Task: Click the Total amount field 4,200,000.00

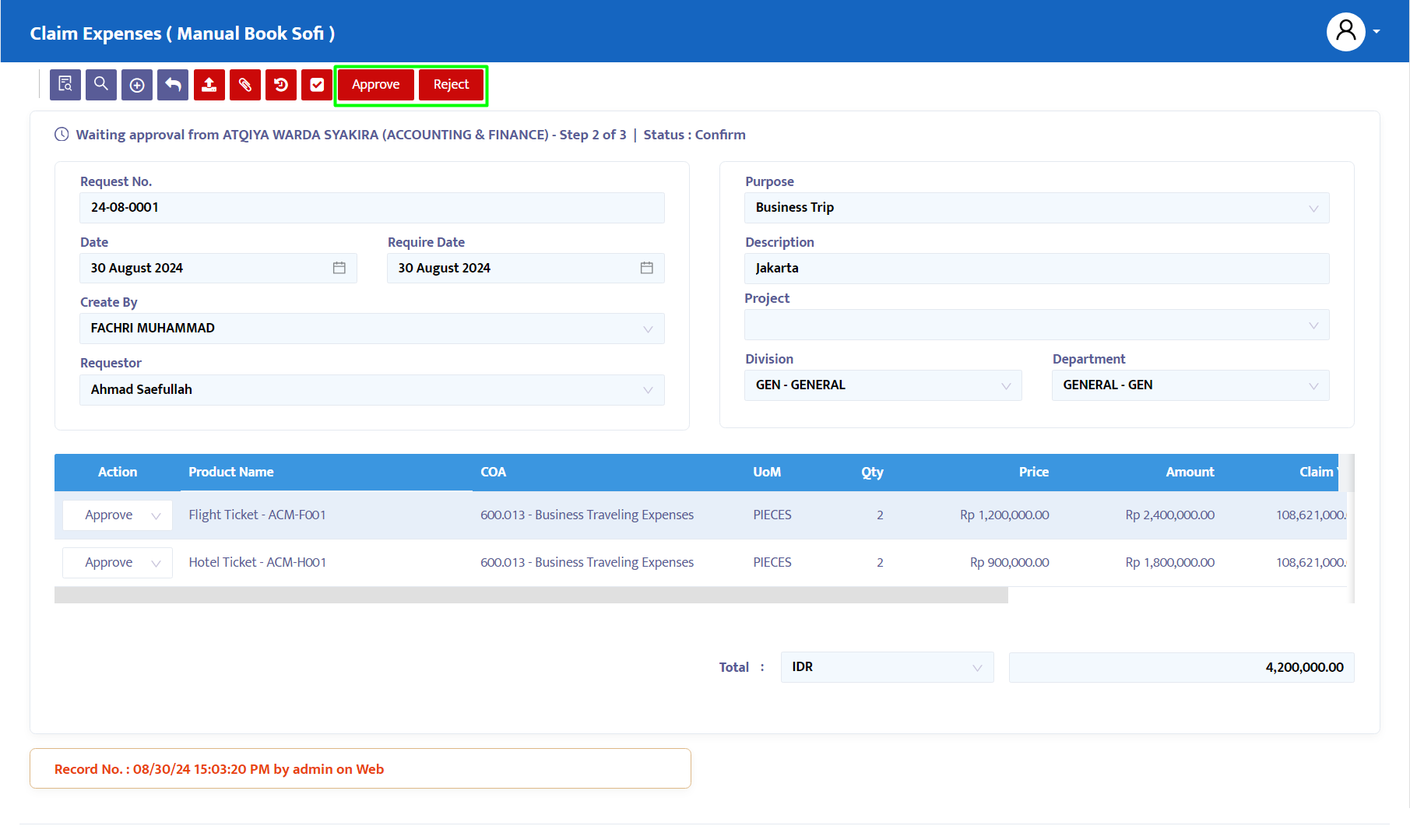Action: 1182,667
